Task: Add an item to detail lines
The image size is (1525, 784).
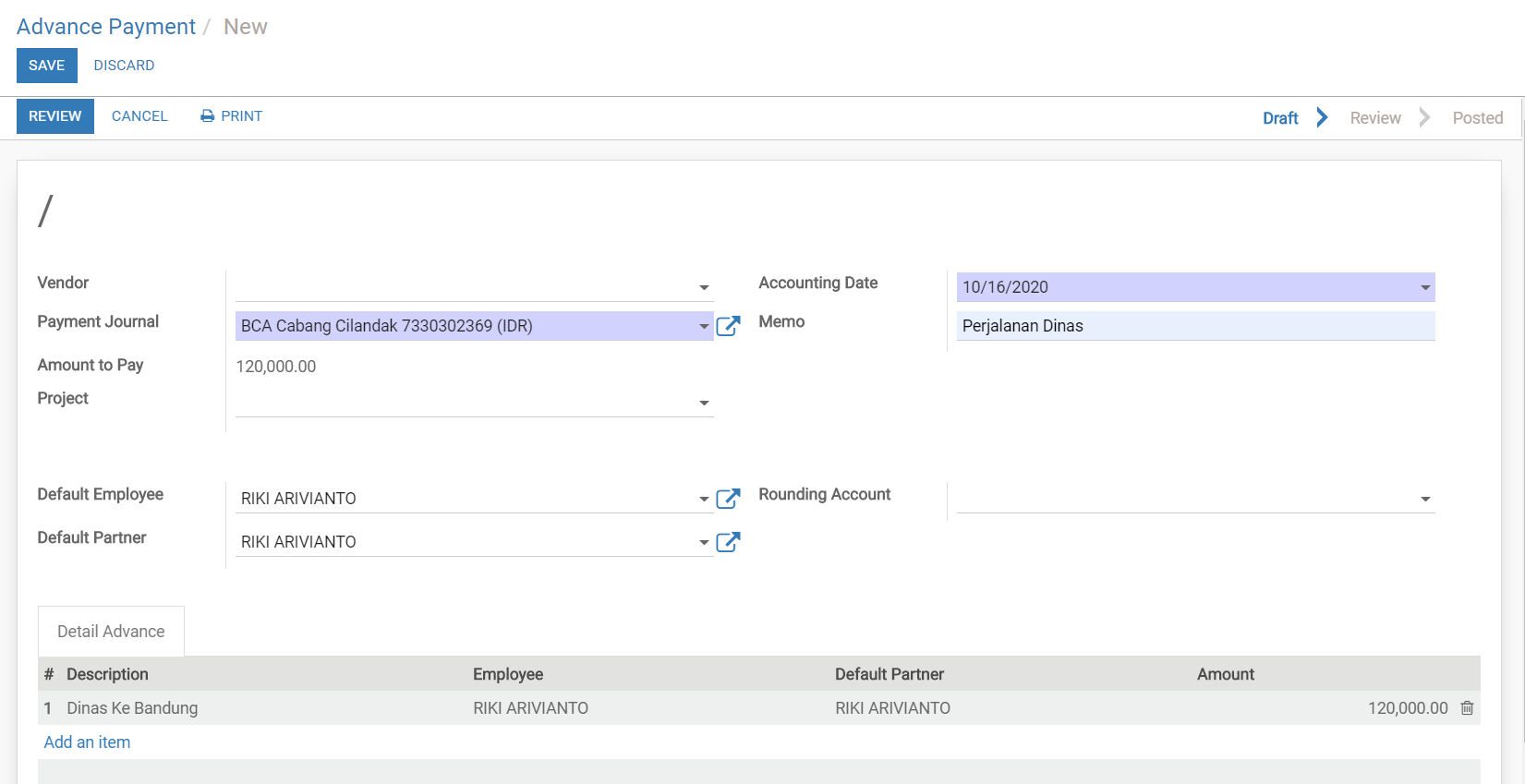Action: 87,742
